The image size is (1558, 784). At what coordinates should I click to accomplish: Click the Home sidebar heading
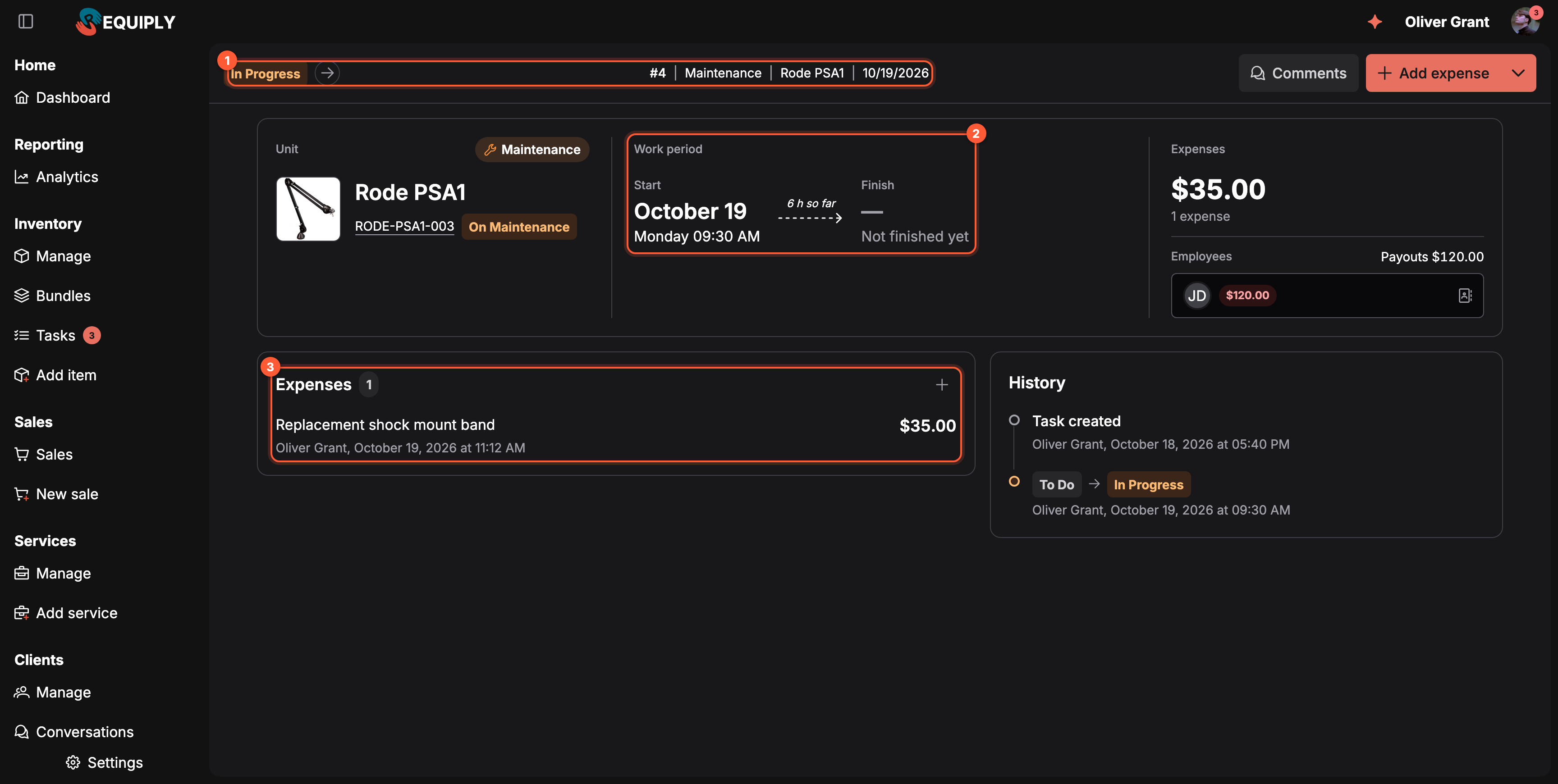[35, 65]
